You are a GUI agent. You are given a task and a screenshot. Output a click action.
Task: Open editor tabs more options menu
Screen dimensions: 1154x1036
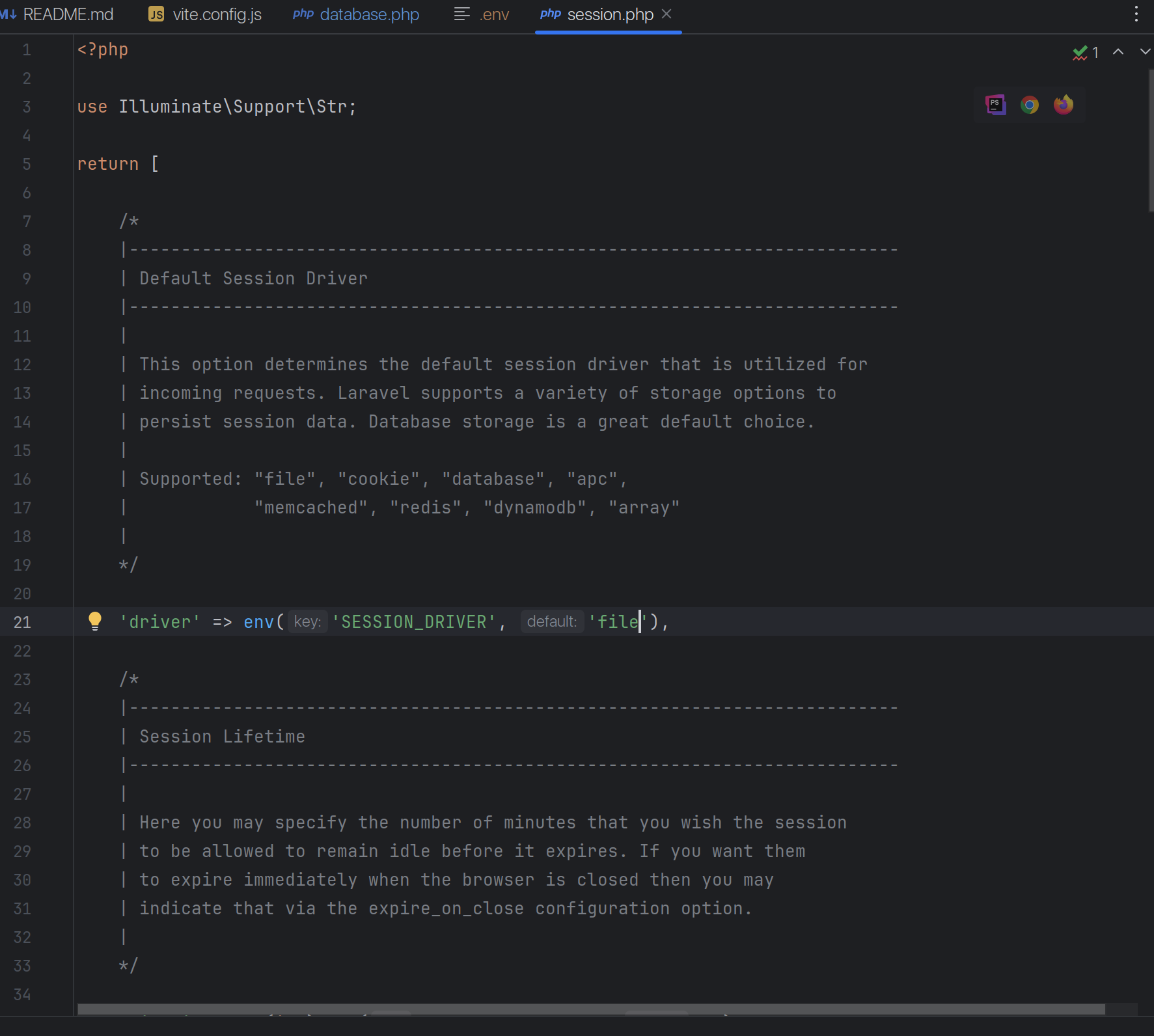(1136, 14)
